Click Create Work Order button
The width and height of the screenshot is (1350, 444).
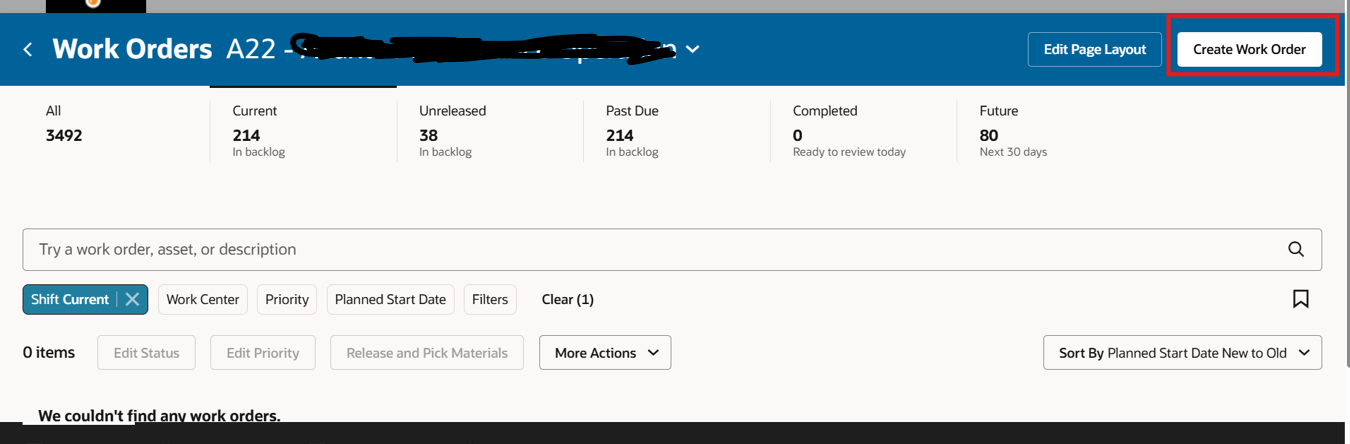pyautogui.click(x=1249, y=49)
